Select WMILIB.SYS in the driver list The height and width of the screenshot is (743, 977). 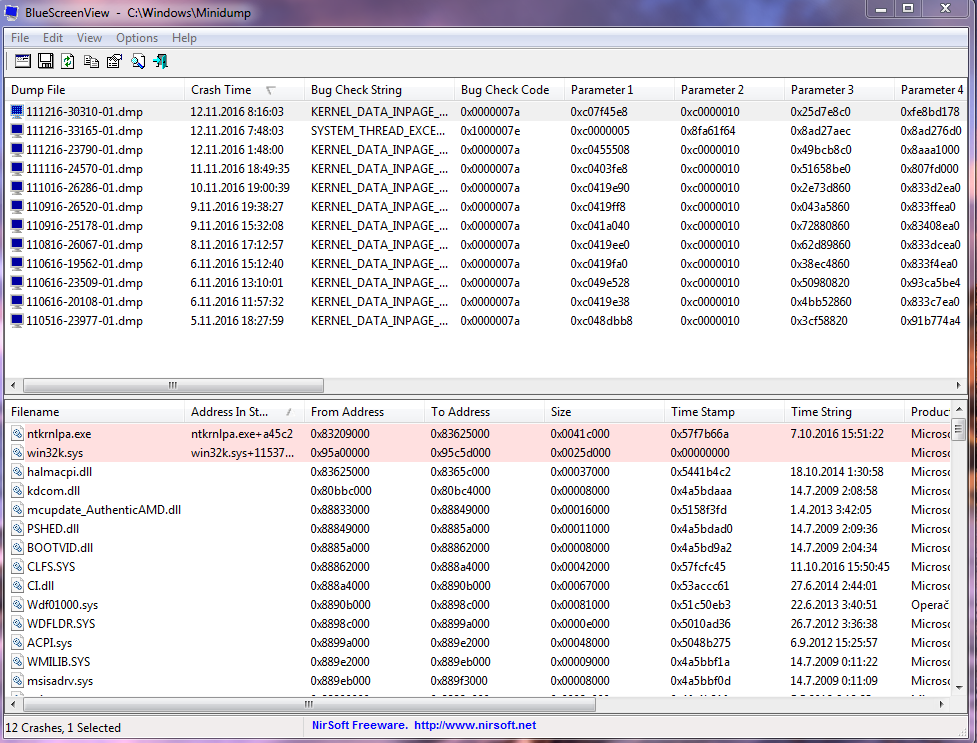tap(59, 662)
